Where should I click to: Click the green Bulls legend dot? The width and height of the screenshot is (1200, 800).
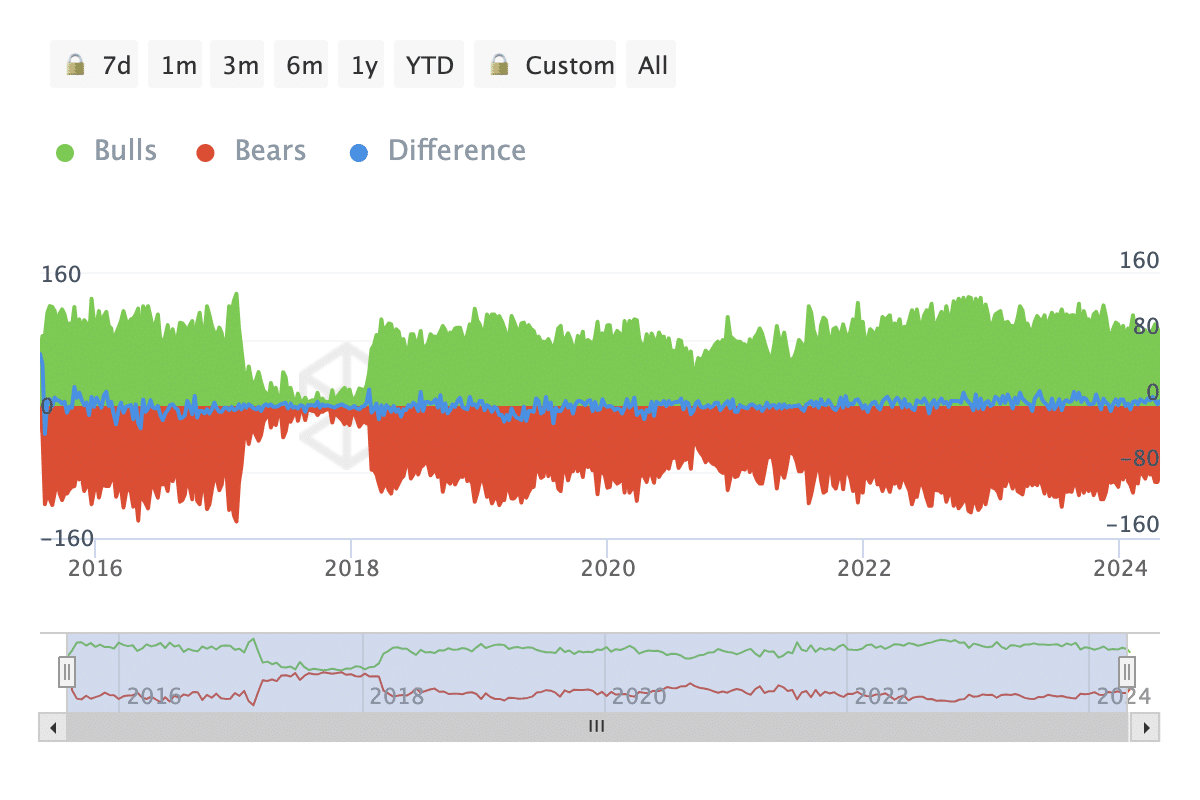(65, 153)
